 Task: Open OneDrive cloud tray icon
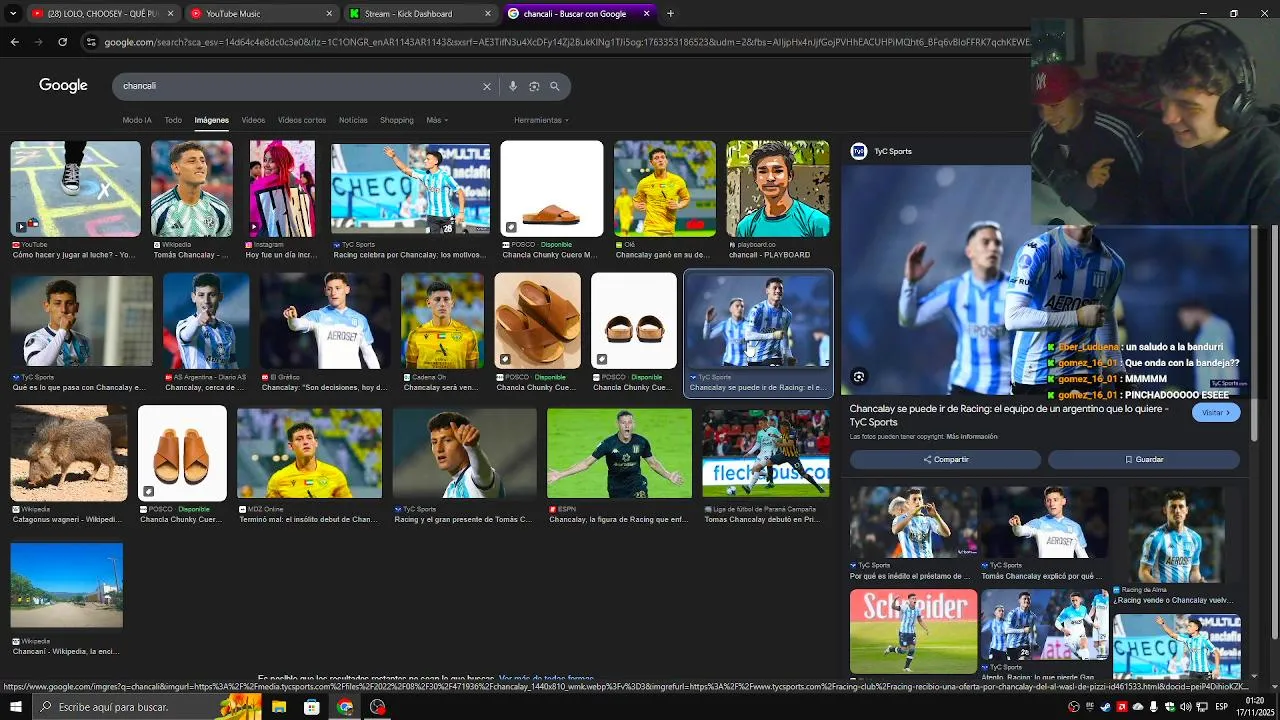(x=1138, y=707)
